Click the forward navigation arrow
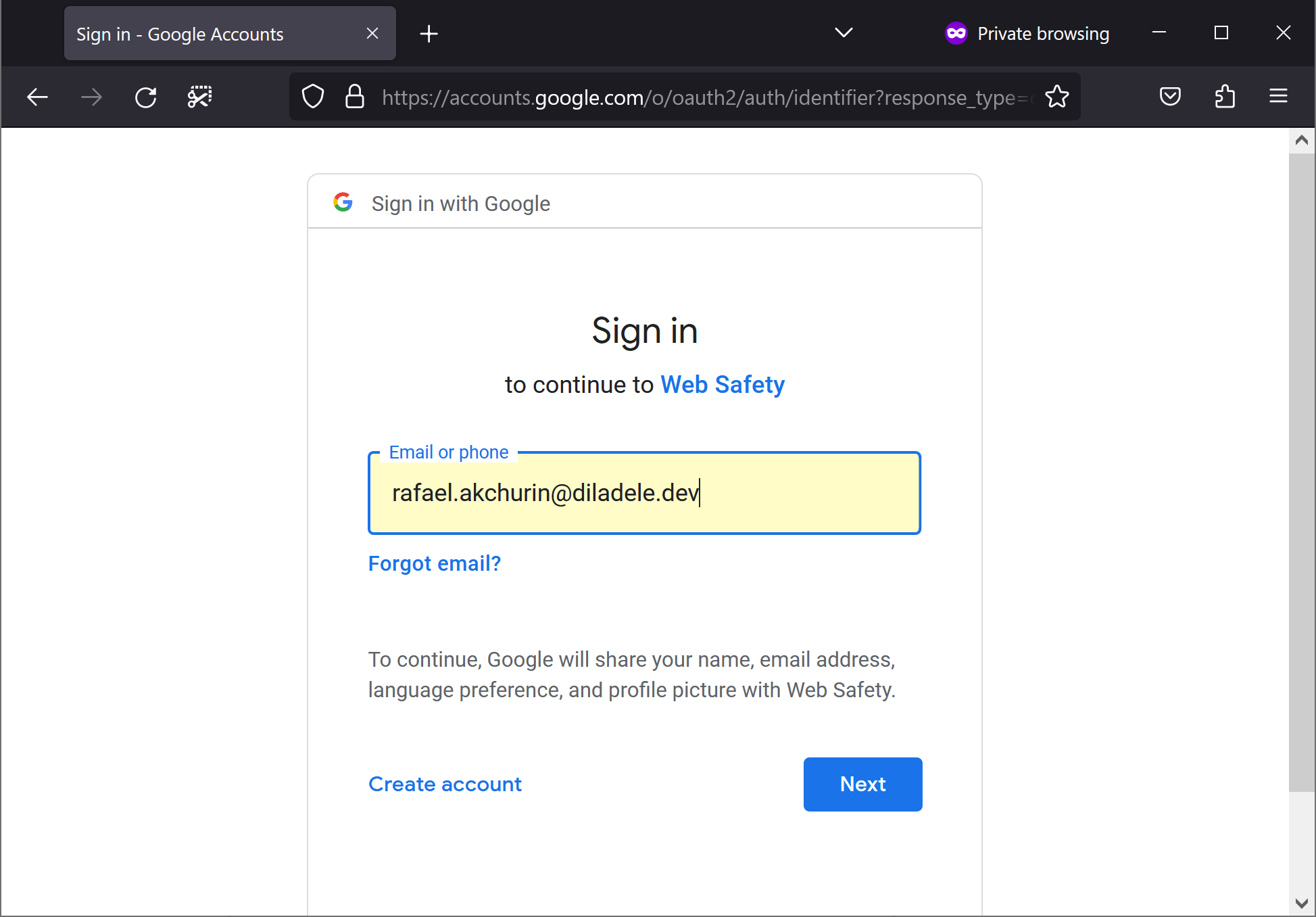 click(91, 97)
